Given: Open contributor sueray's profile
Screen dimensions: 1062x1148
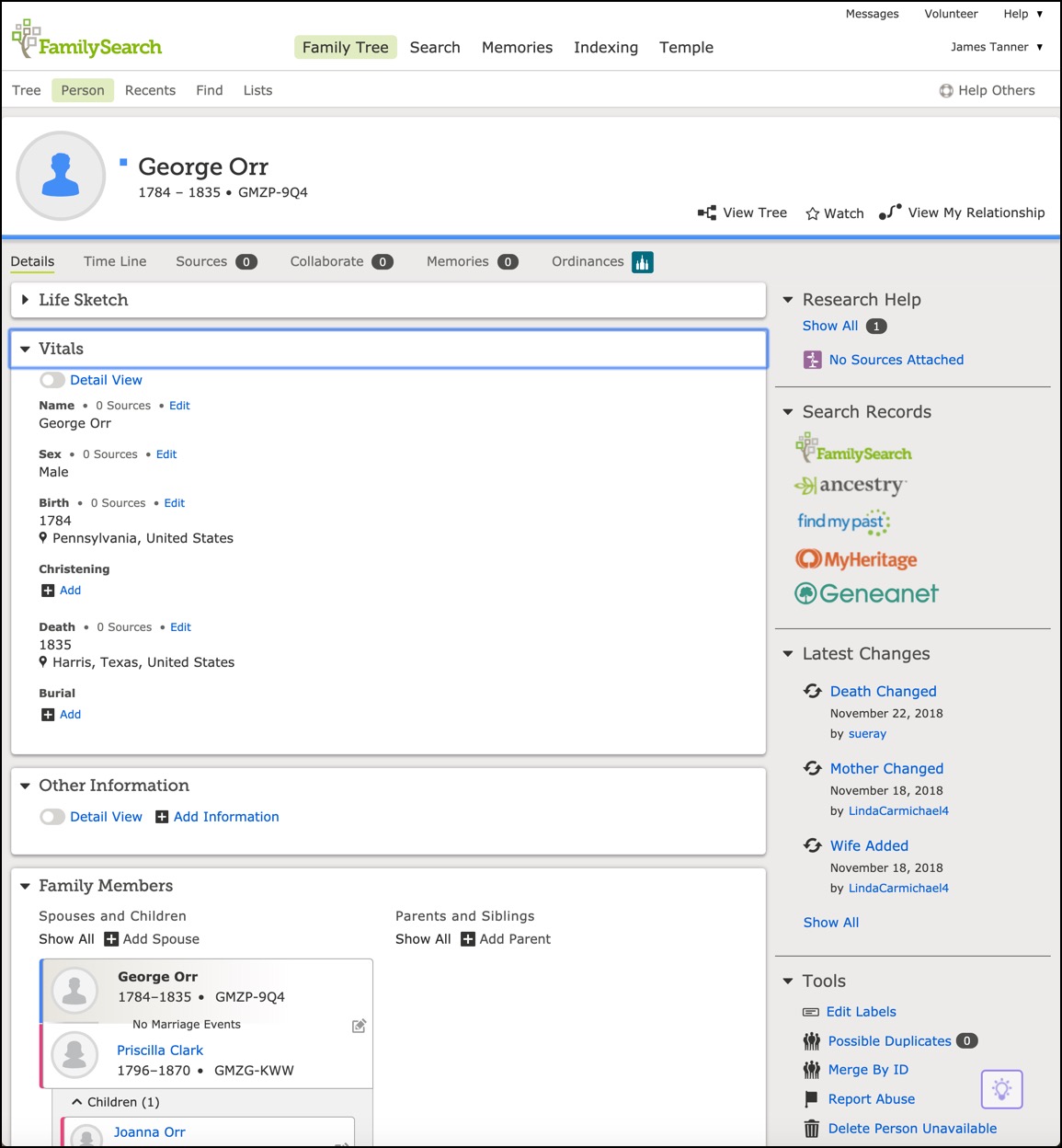Looking at the screenshot, I should (x=867, y=734).
